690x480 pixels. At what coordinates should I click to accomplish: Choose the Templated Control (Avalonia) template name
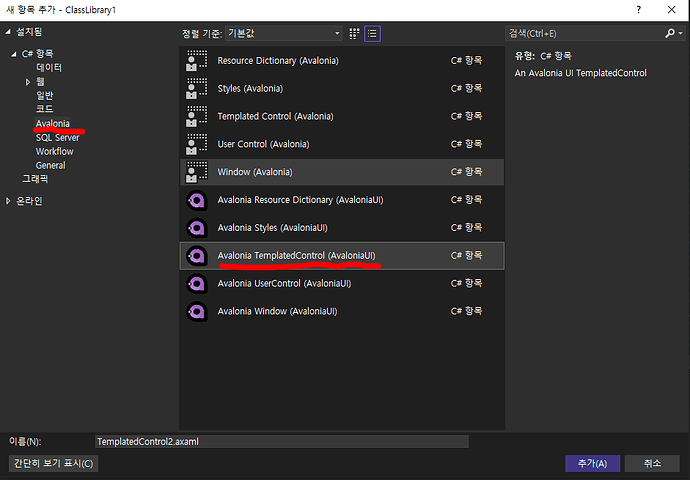[x=275, y=116]
